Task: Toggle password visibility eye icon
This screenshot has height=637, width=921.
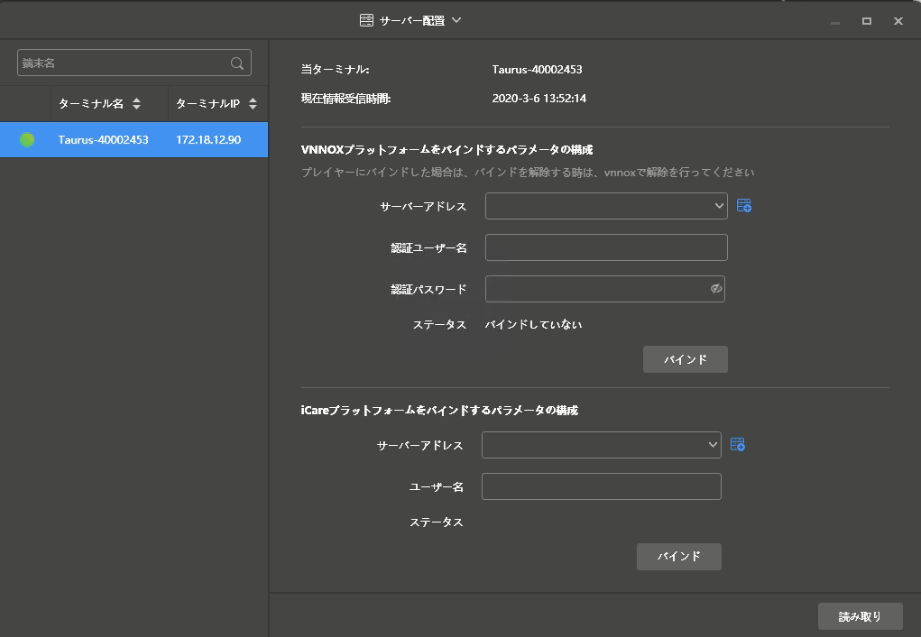Action: (716, 289)
